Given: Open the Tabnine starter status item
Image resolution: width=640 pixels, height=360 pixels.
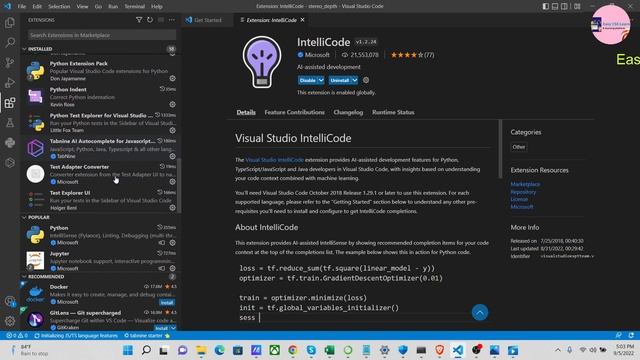Looking at the screenshot, I should click(x=147, y=336).
